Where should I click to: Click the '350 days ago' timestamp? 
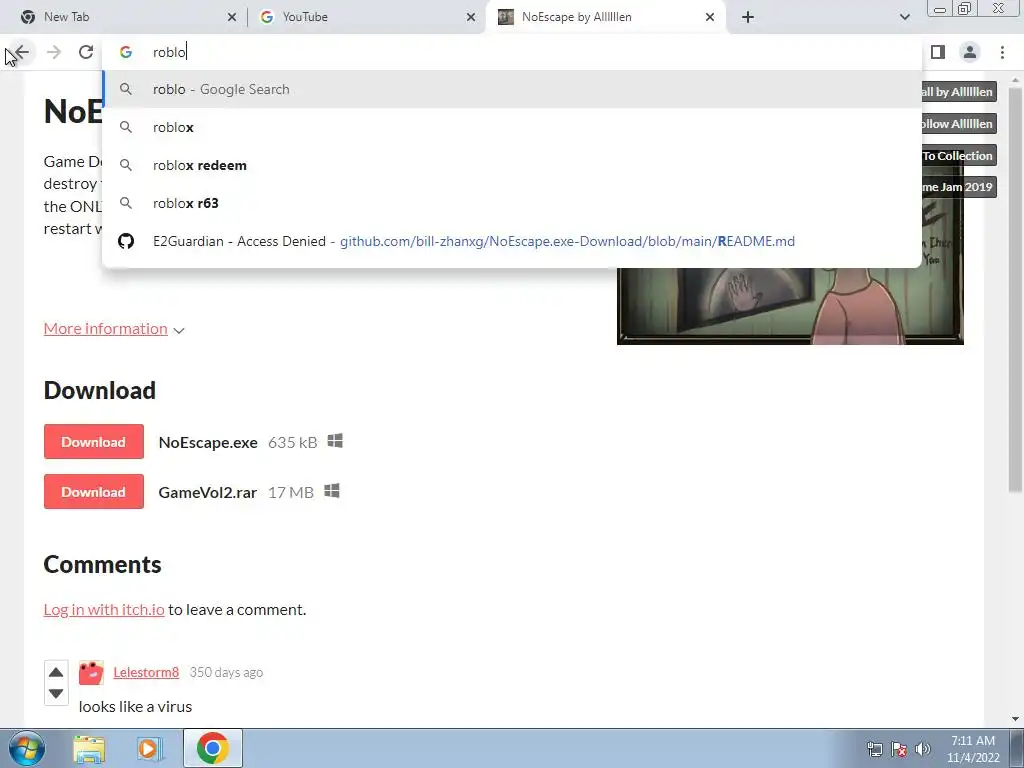(226, 672)
